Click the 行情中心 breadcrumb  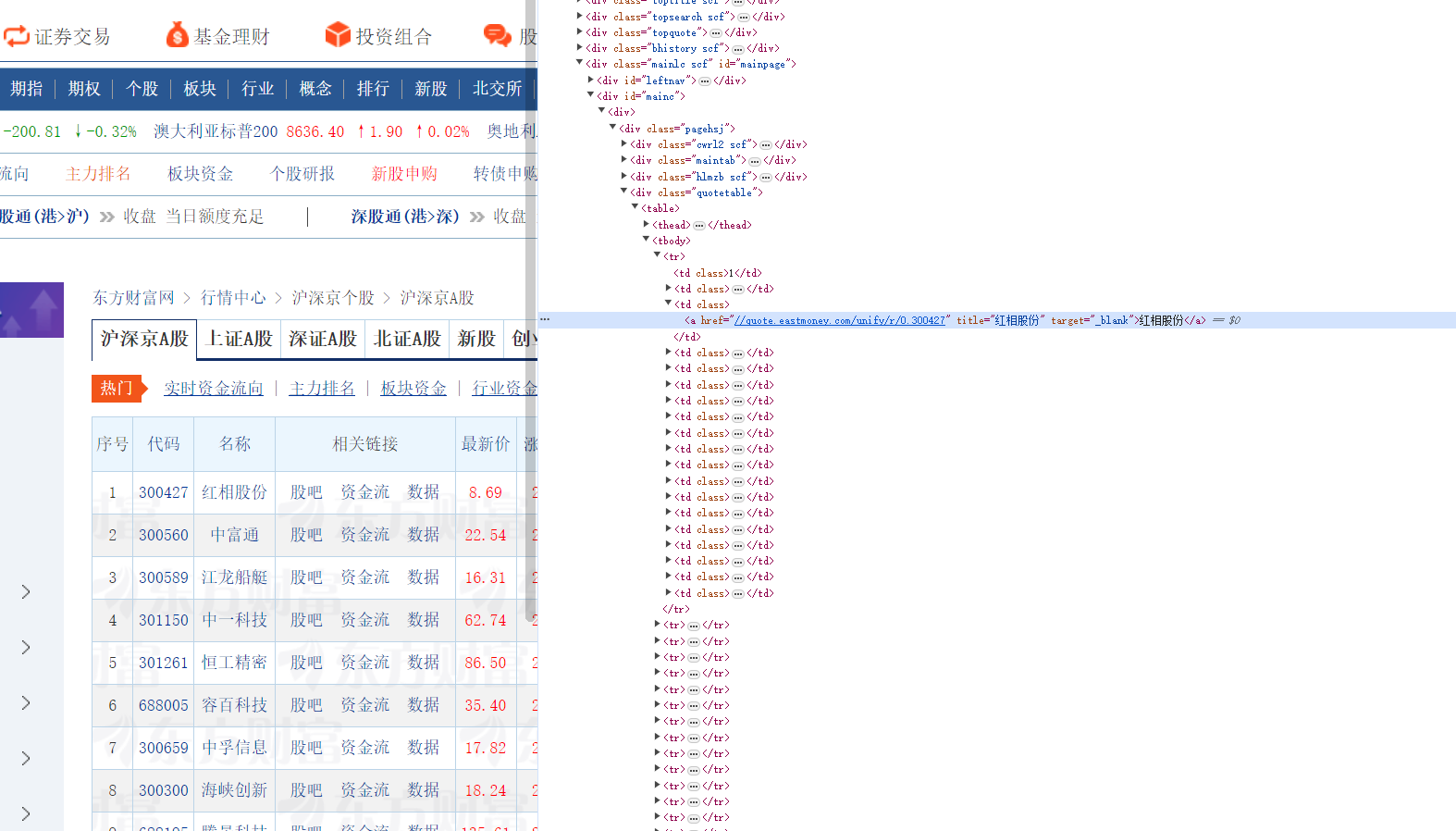point(233,298)
